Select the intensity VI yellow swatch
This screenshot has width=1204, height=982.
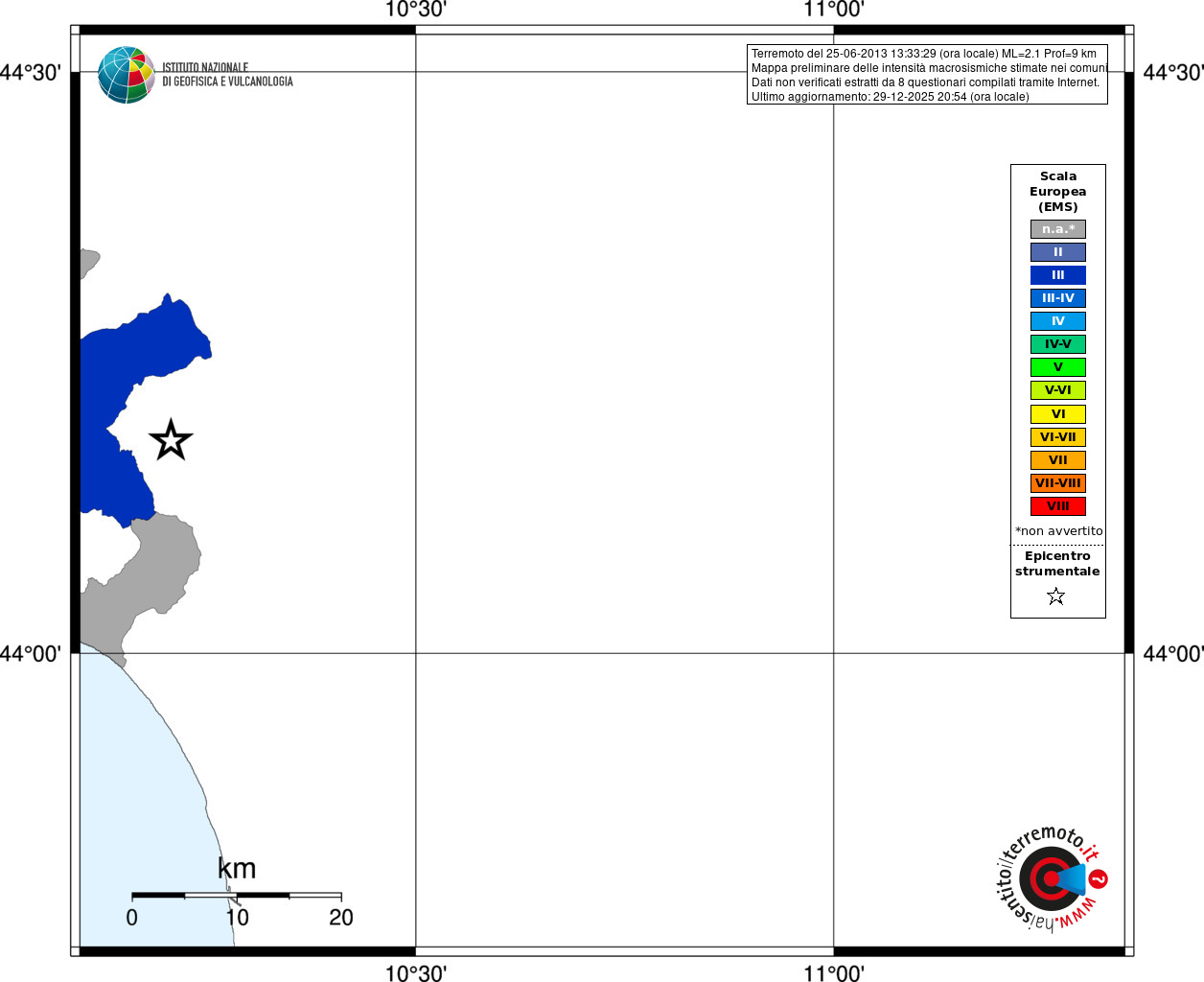point(1058,414)
